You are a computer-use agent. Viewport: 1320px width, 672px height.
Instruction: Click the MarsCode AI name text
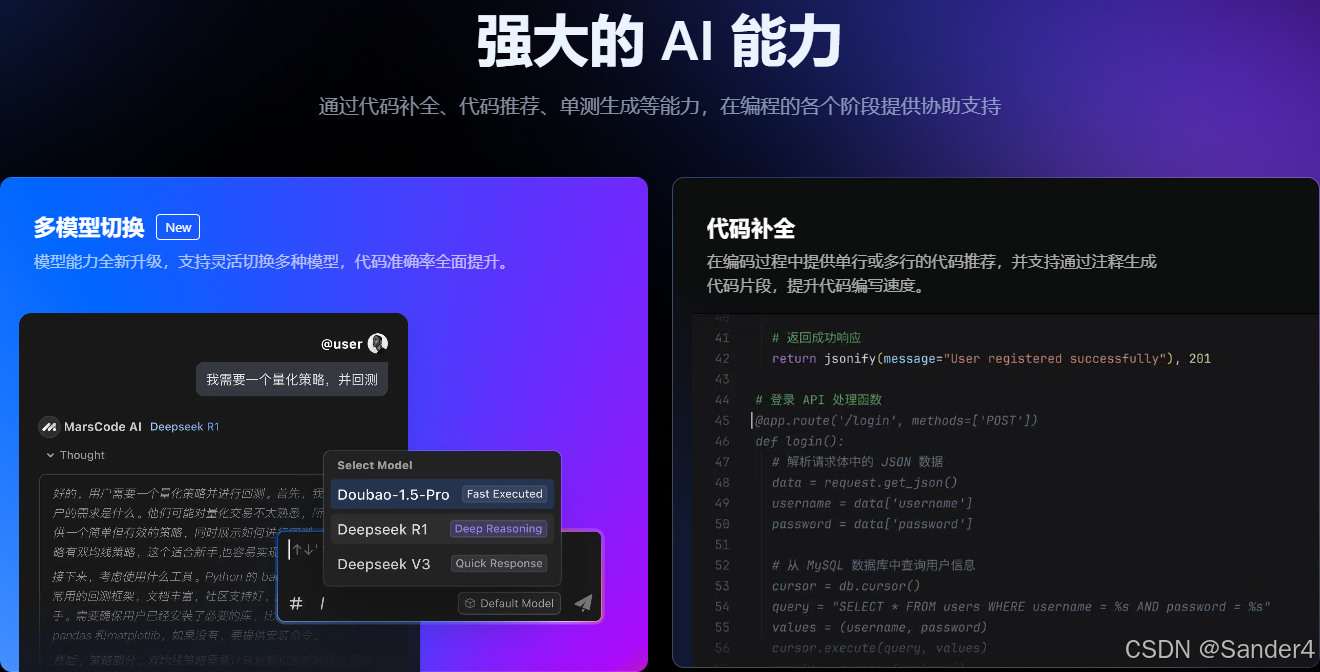pyautogui.click(x=103, y=427)
